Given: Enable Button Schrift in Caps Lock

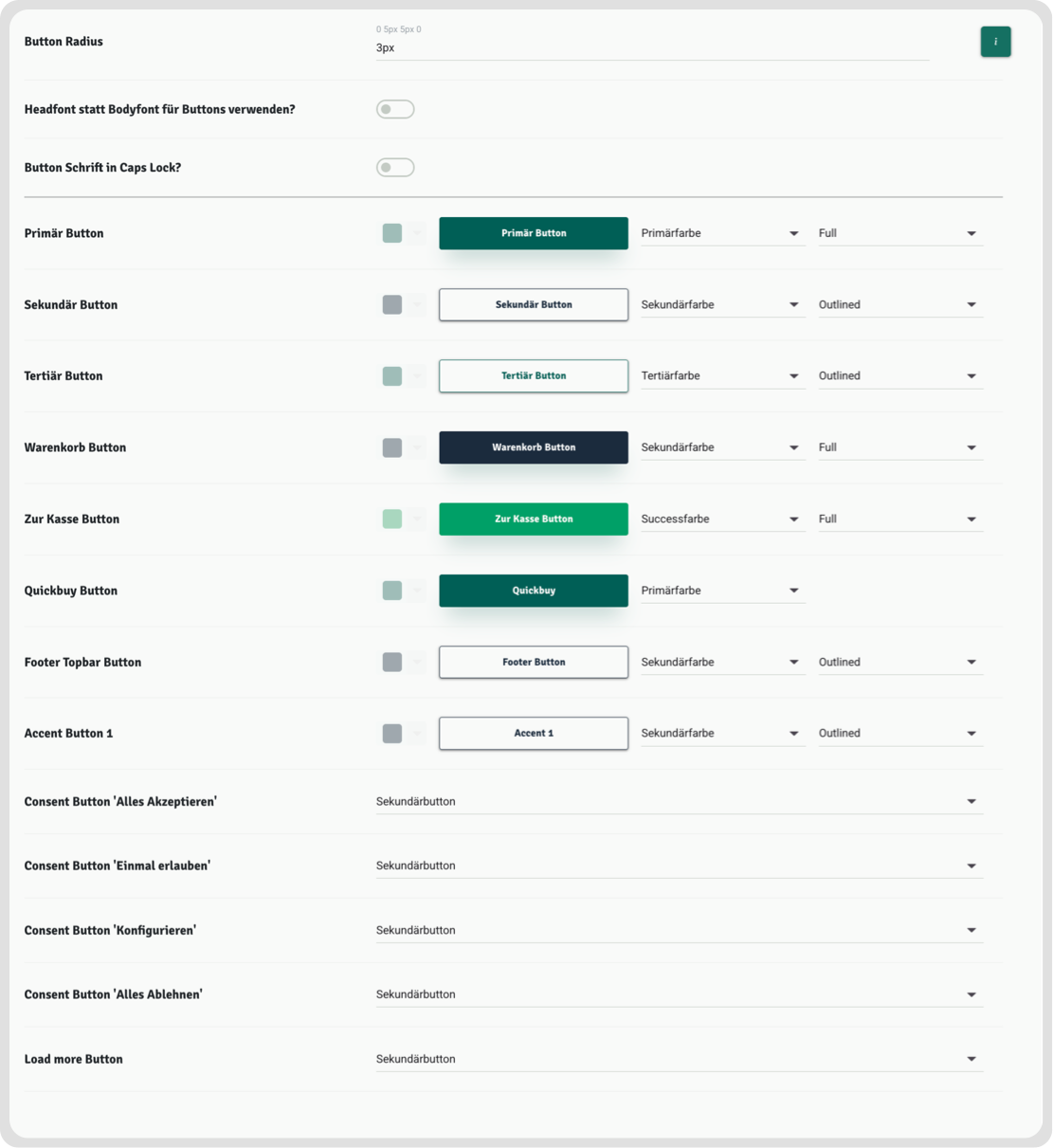Looking at the screenshot, I should click(395, 168).
